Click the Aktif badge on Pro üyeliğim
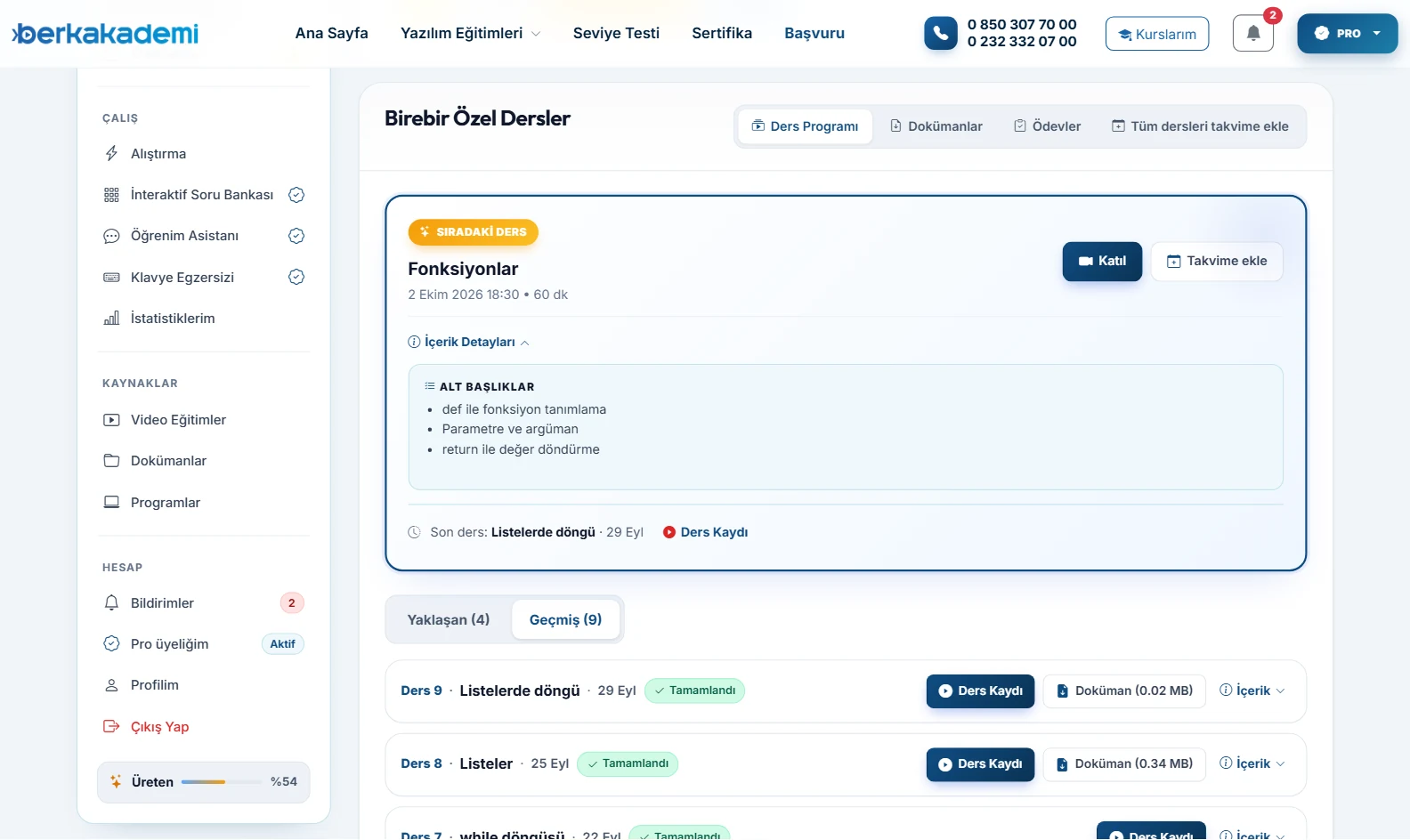Image resolution: width=1410 pixels, height=840 pixels. [x=282, y=644]
